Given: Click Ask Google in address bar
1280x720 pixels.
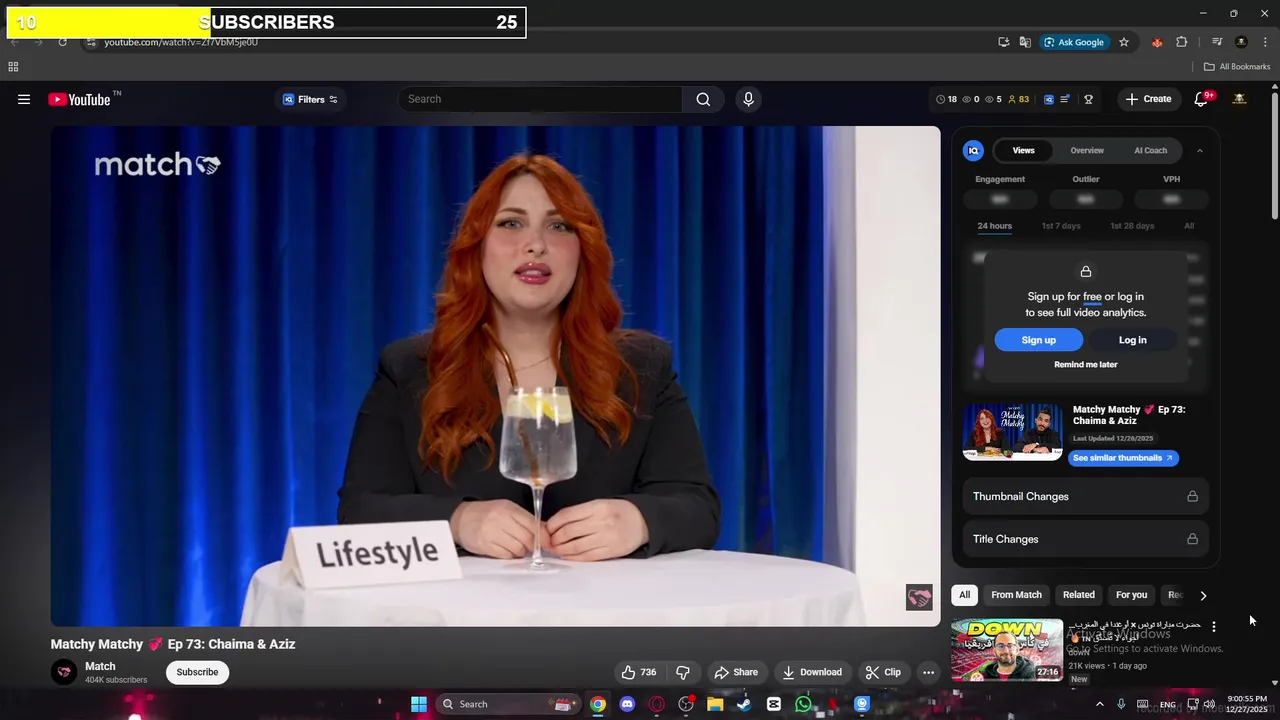Looking at the screenshot, I should pos(1075,42).
